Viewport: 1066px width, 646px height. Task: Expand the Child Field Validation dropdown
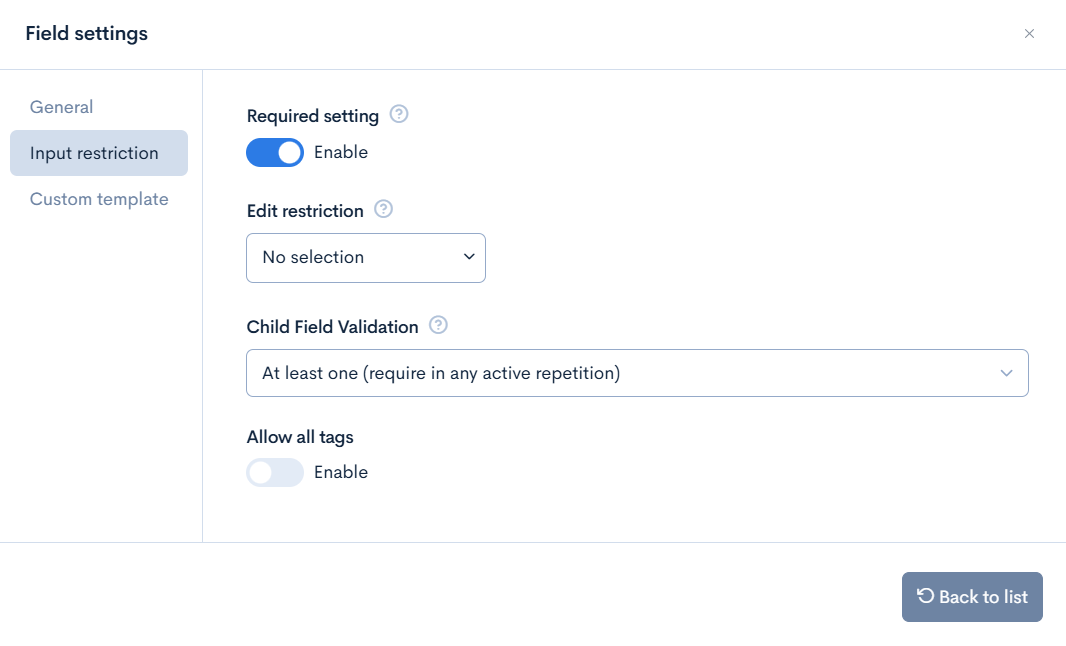637,373
